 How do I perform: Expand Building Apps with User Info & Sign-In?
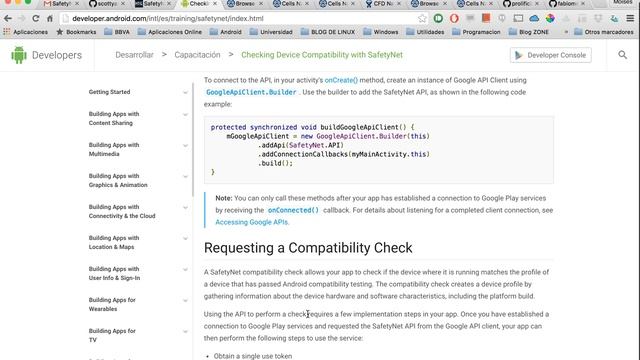pos(185,269)
